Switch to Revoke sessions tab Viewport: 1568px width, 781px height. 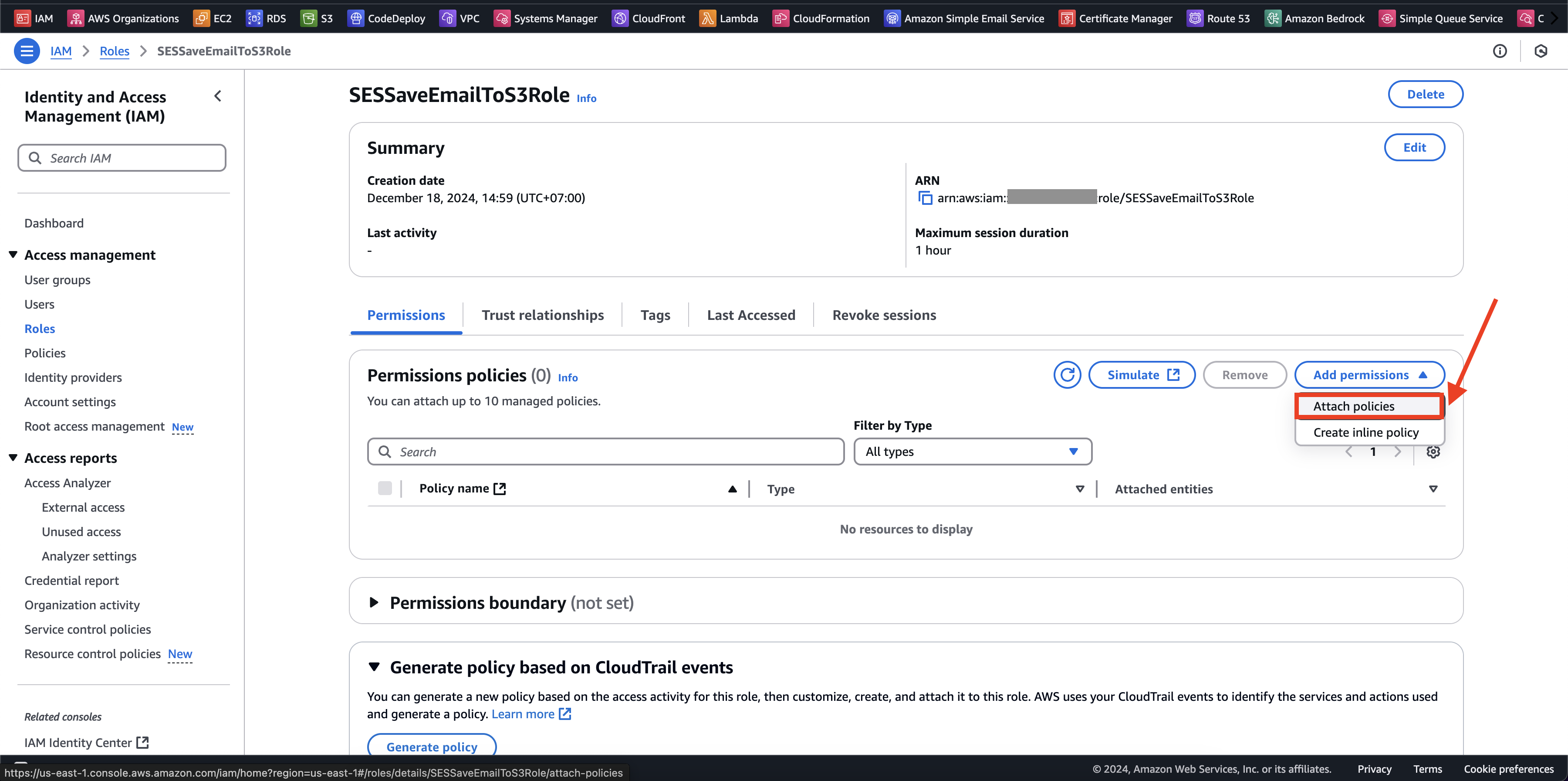point(884,315)
